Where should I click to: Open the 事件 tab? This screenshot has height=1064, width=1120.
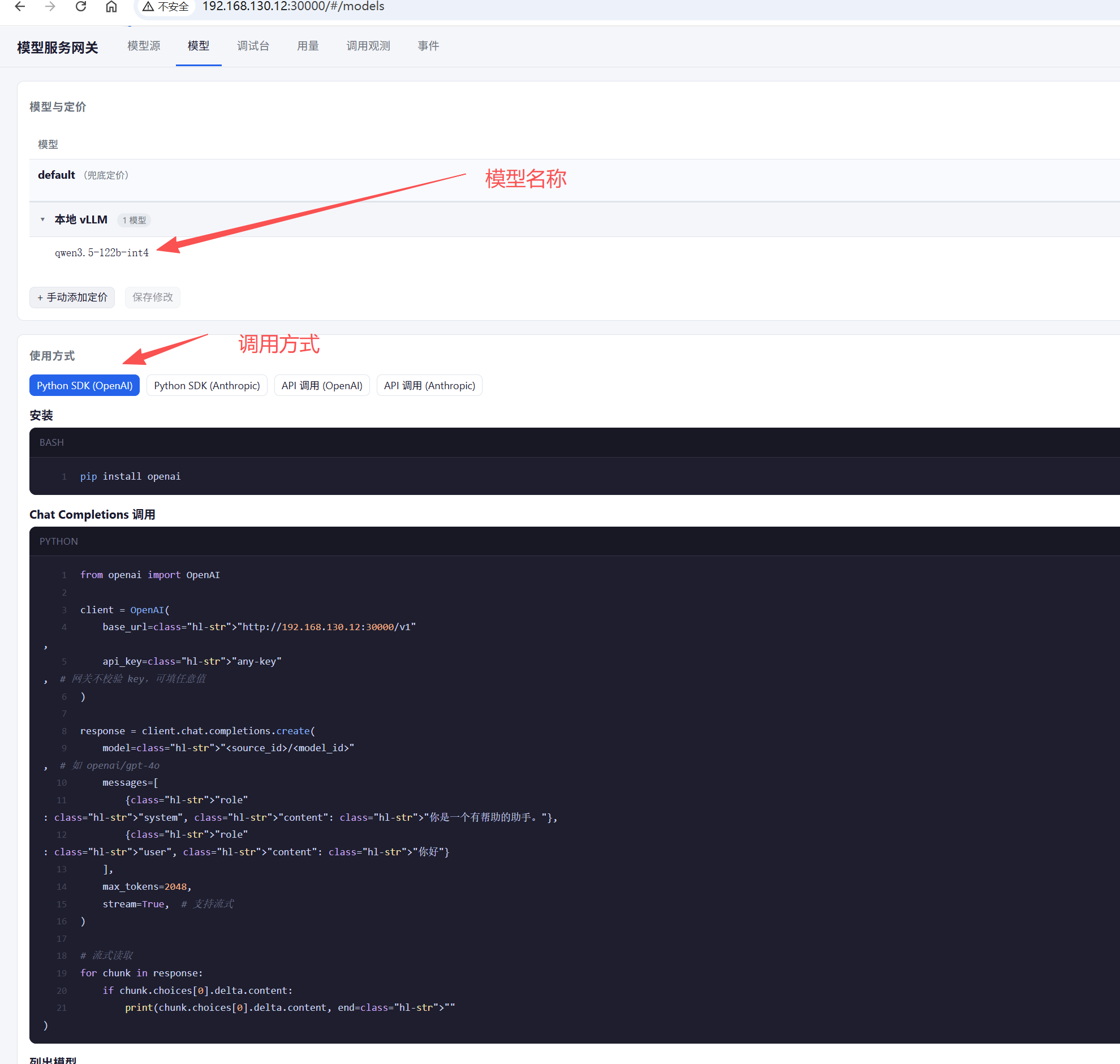tap(428, 46)
